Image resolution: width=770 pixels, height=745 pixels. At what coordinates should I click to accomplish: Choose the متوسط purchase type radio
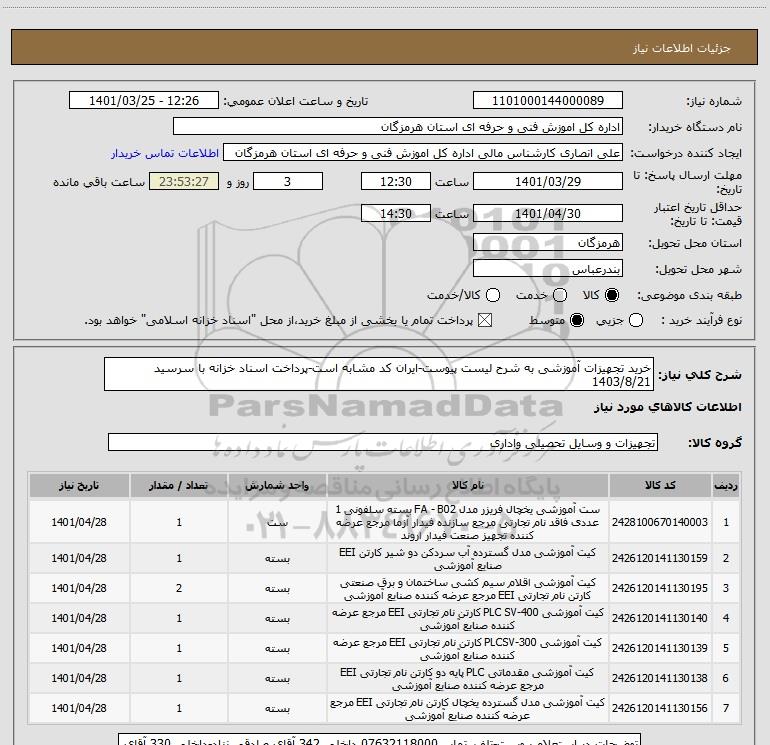[x=577, y=321]
